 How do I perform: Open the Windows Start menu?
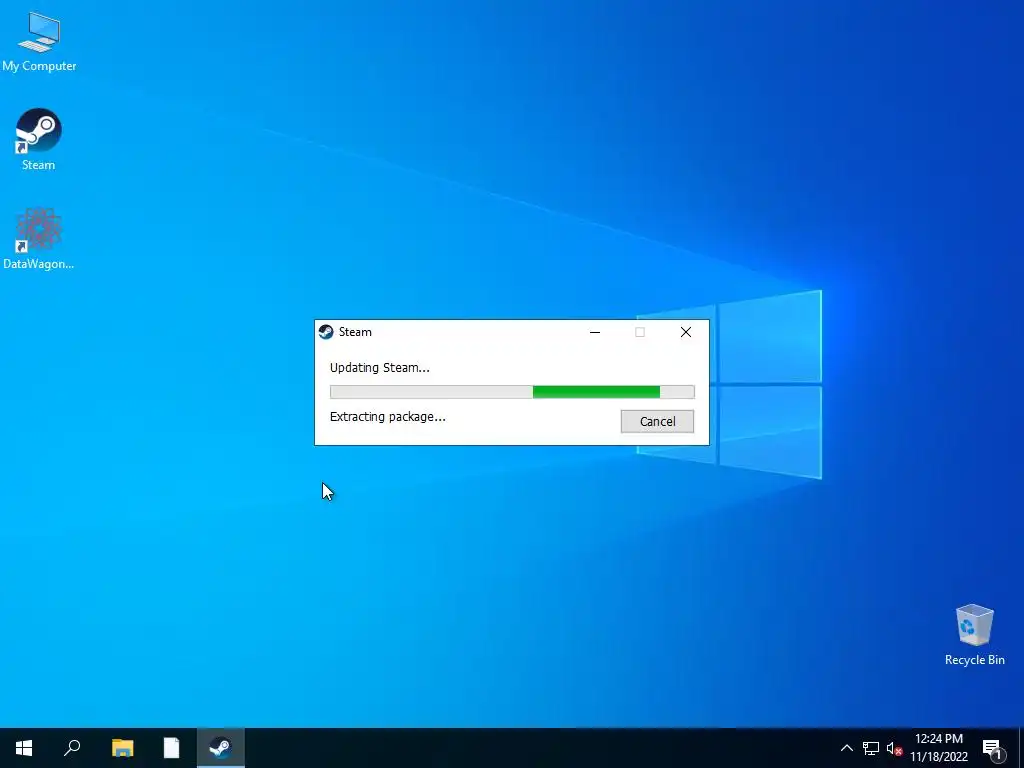coord(24,748)
